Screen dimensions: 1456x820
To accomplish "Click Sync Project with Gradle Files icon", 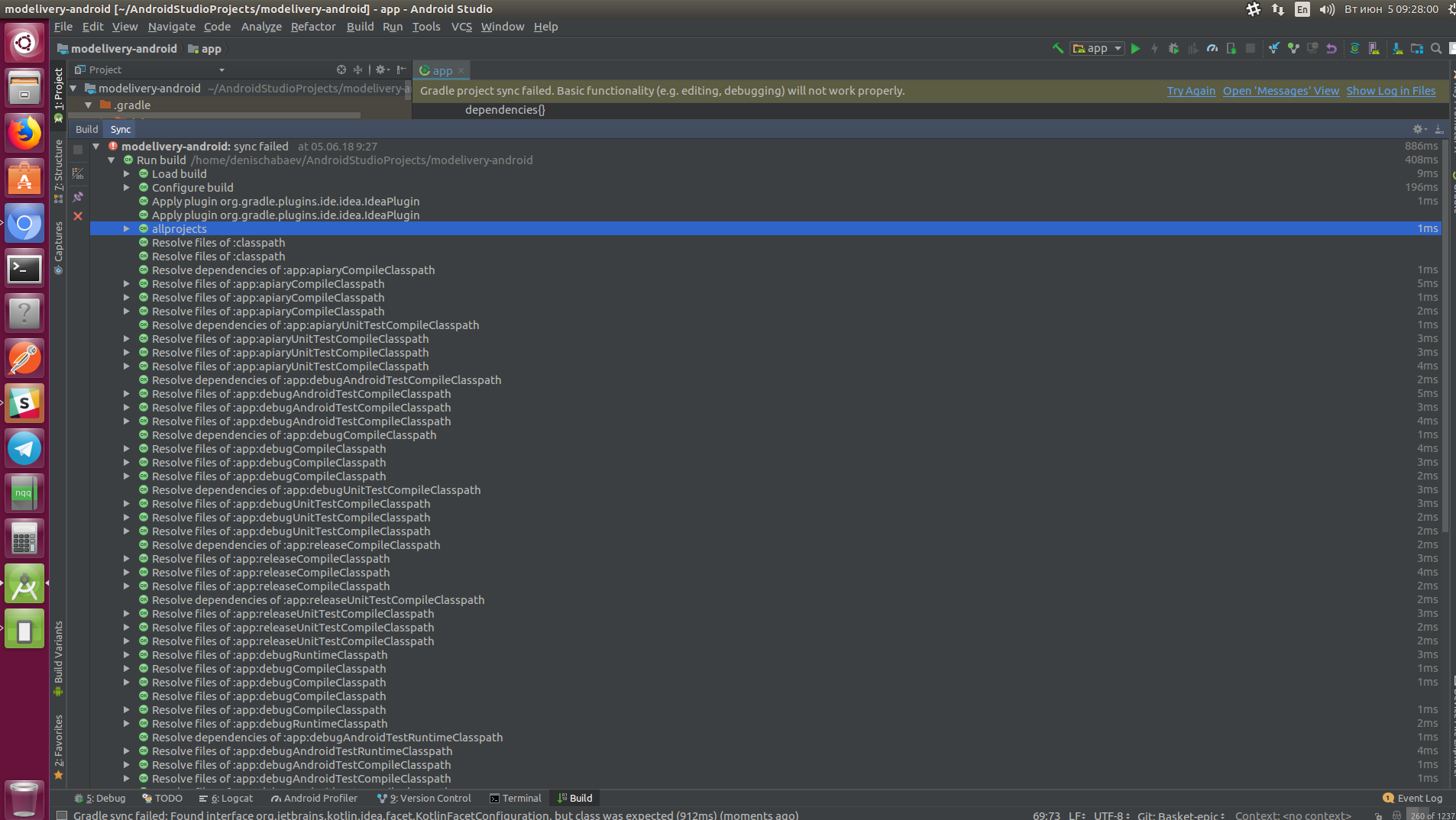I will coord(1354,48).
